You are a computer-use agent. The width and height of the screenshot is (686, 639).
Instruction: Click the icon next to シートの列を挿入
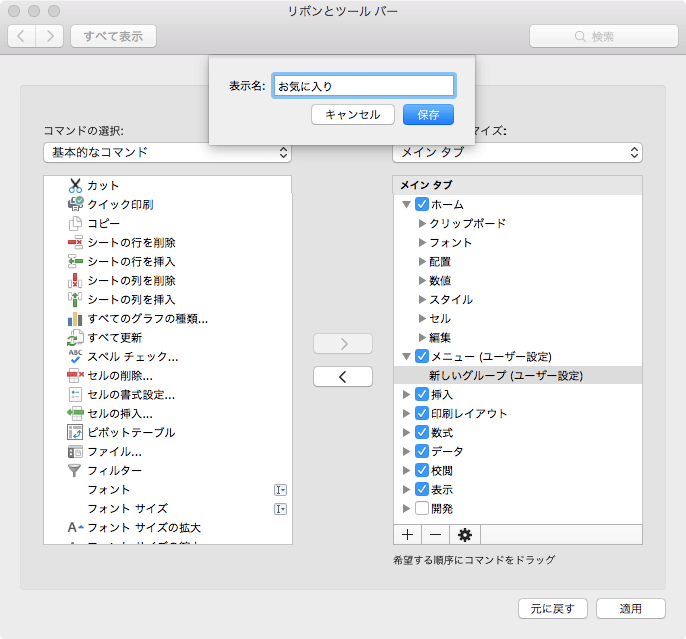tap(75, 300)
